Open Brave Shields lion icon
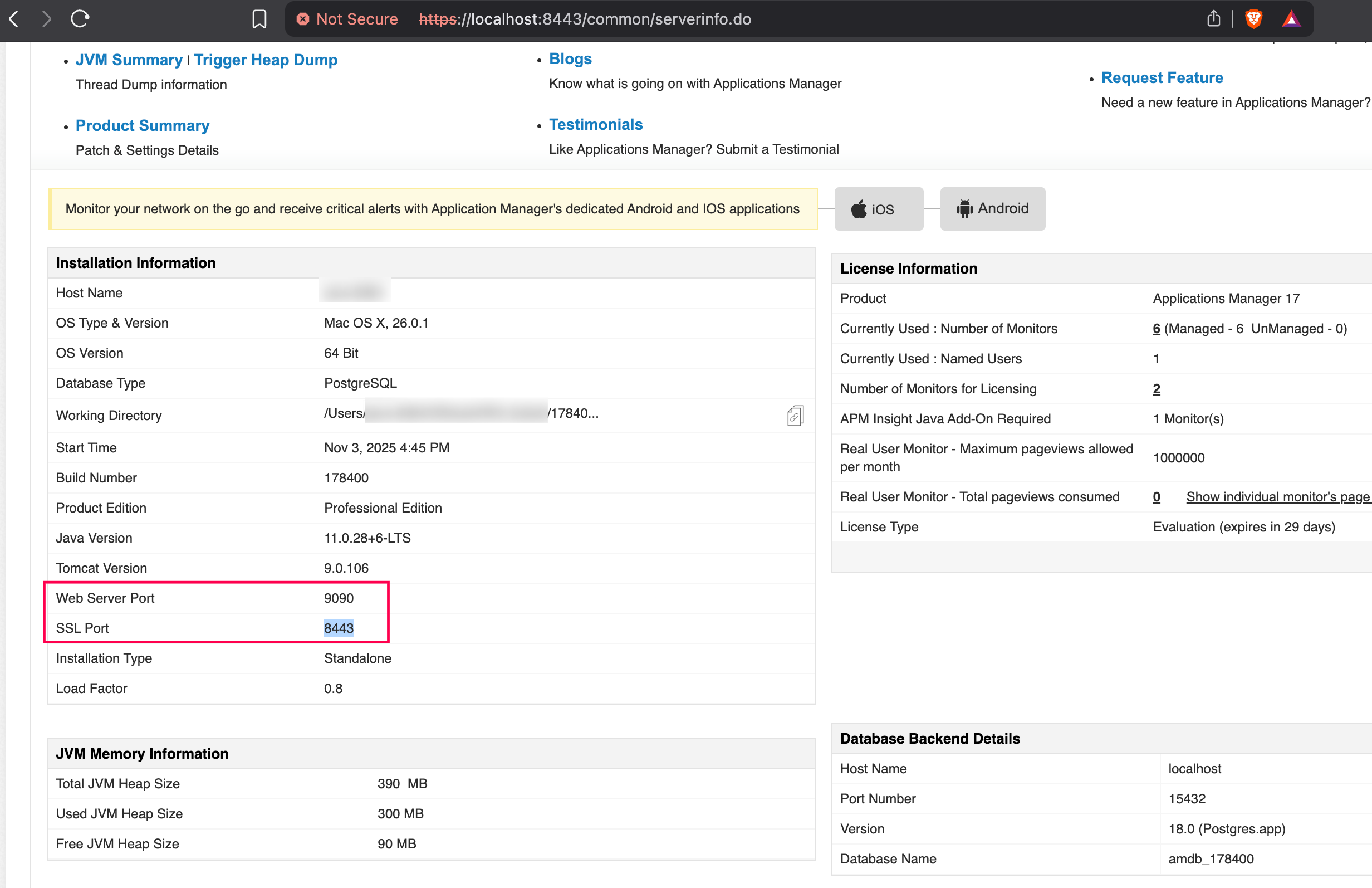This screenshot has width=1372, height=888. coord(1253,19)
